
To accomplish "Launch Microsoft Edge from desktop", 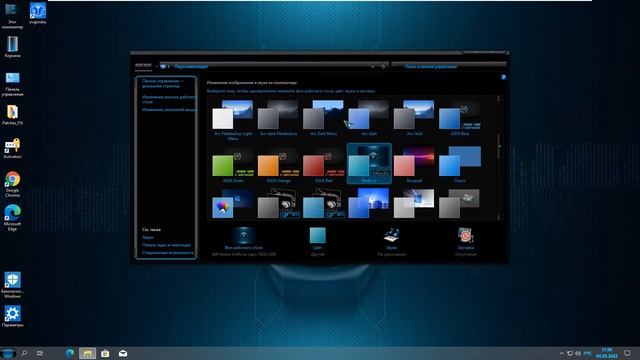I will (x=12, y=218).
